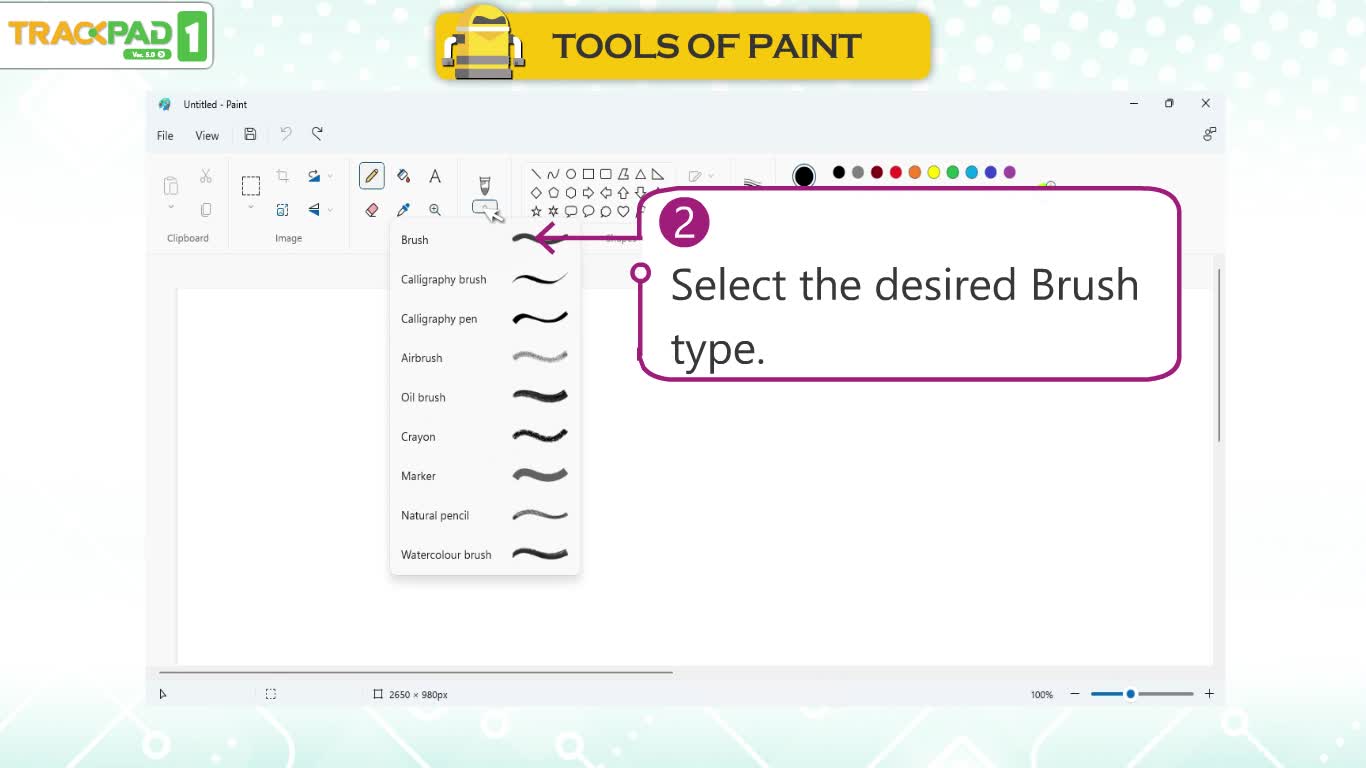The height and width of the screenshot is (768, 1366).
Task: Select the Magnifier tool
Action: 435,210
